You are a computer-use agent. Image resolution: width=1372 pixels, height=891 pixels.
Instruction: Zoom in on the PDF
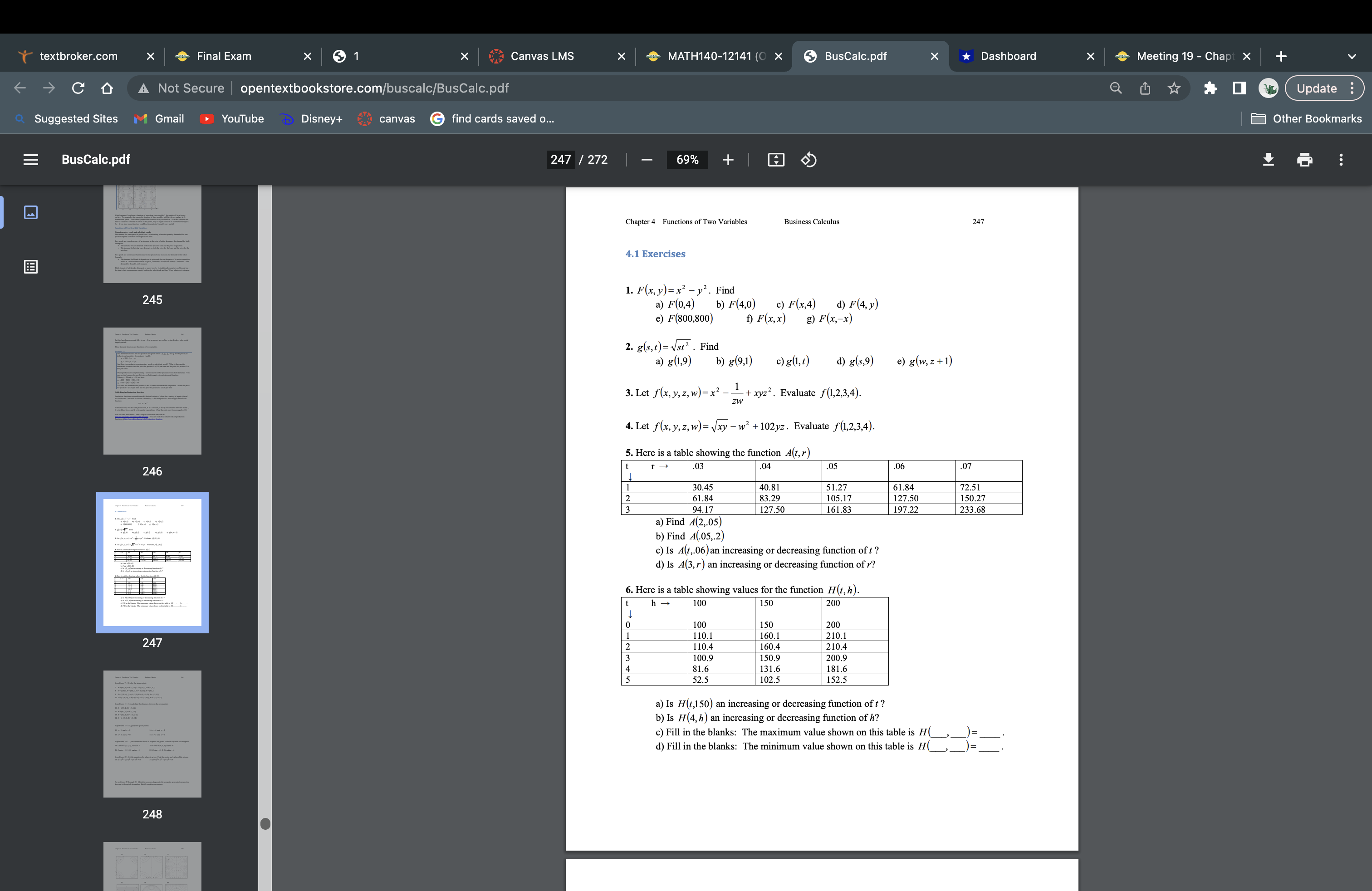pyautogui.click(x=728, y=160)
